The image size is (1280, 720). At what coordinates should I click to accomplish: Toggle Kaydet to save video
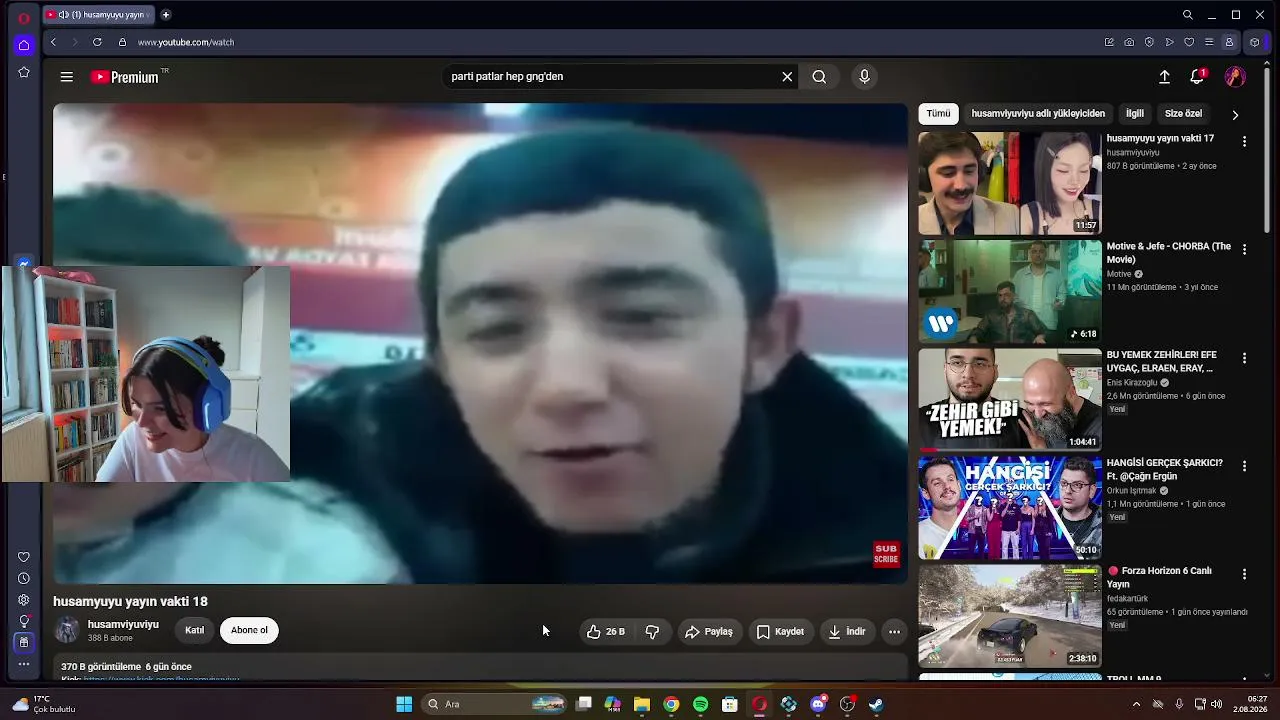[780, 631]
